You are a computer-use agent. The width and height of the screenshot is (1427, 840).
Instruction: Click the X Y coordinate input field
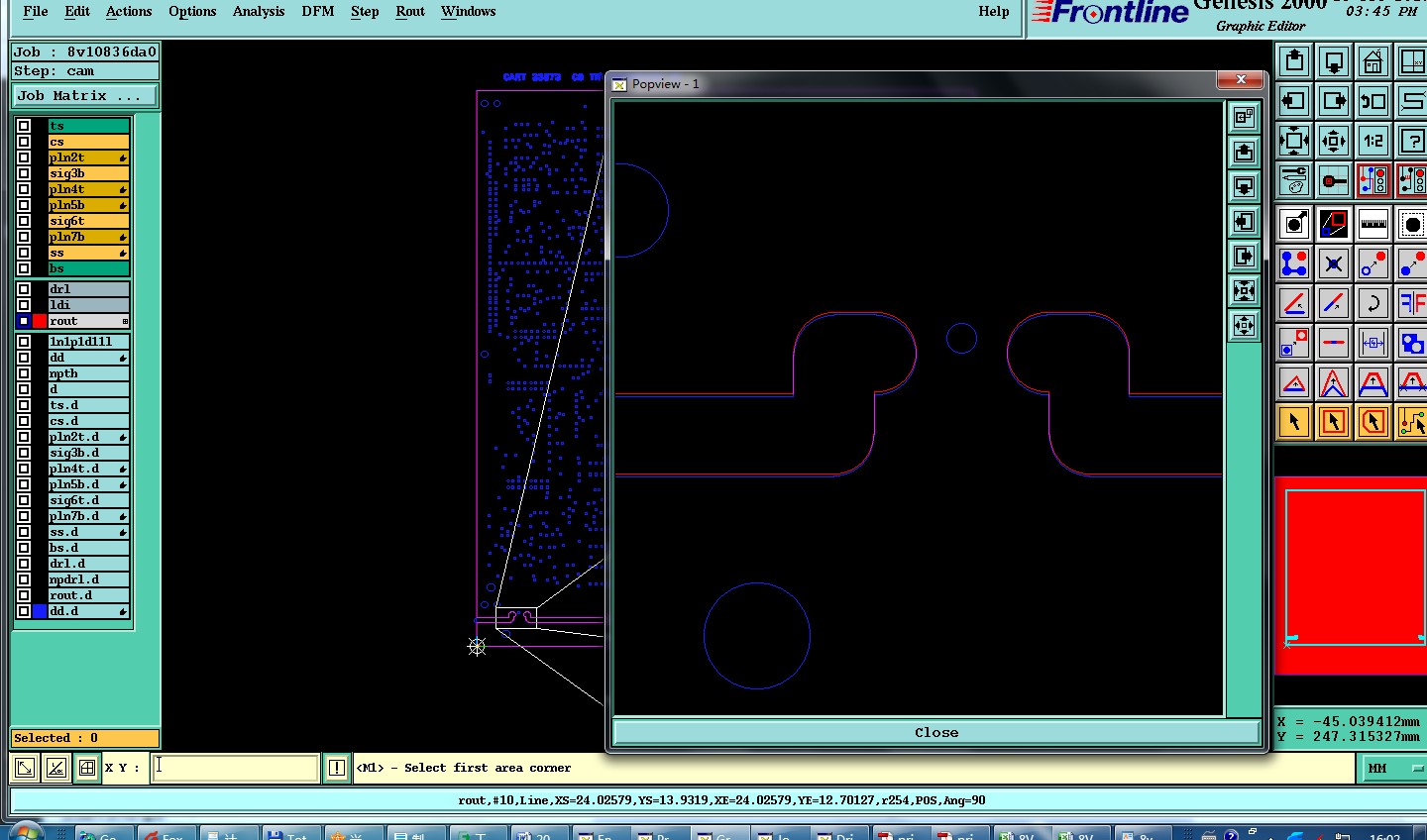tap(235, 768)
